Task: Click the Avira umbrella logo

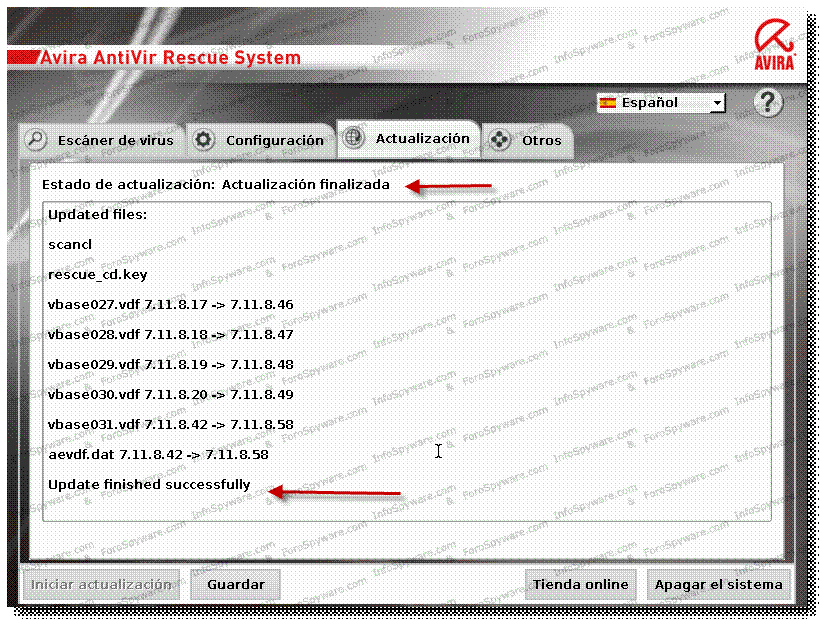Action: pyautogui.click(x=774, y=44)
